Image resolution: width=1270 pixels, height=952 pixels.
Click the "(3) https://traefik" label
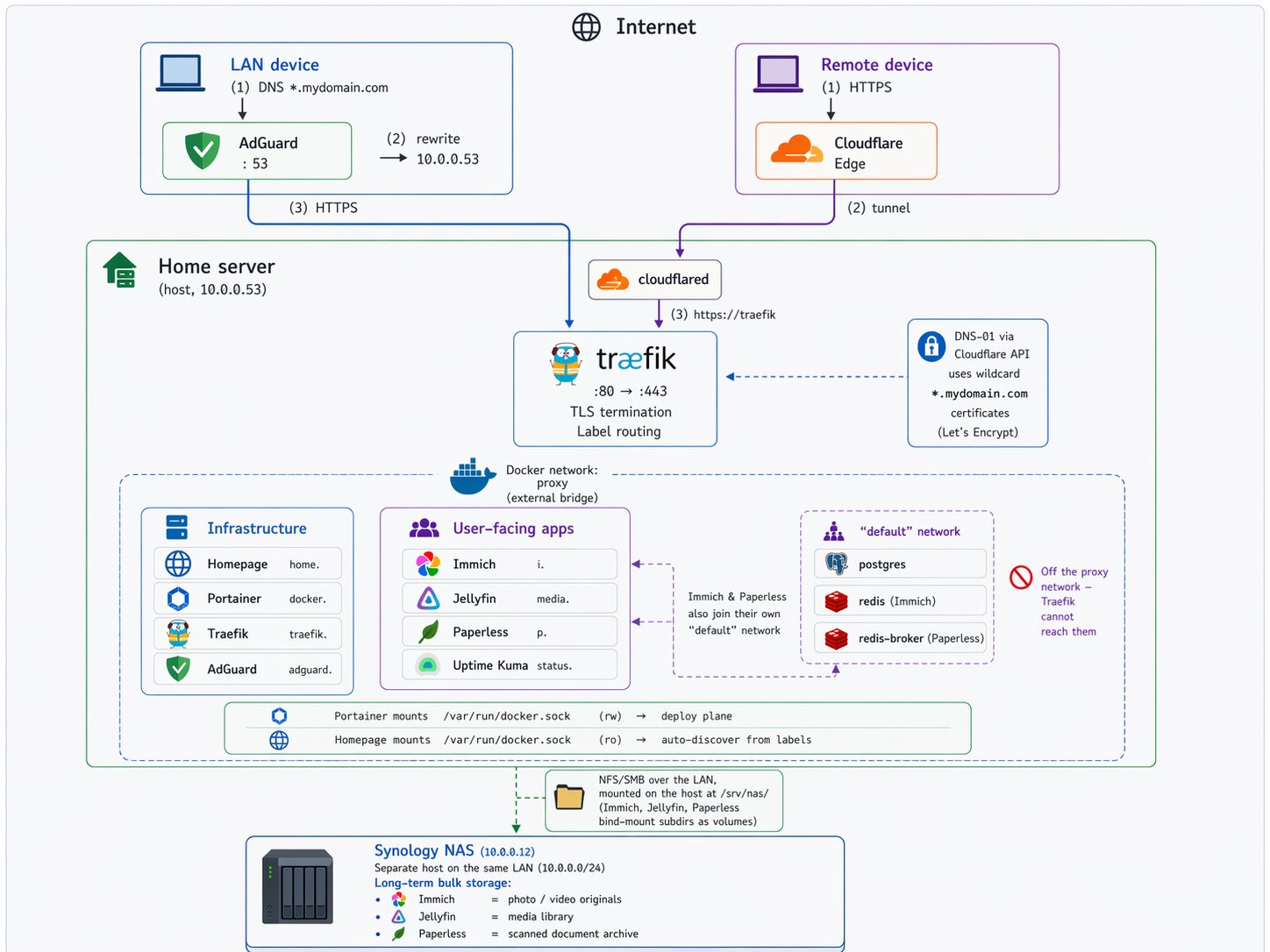(724, 315)
